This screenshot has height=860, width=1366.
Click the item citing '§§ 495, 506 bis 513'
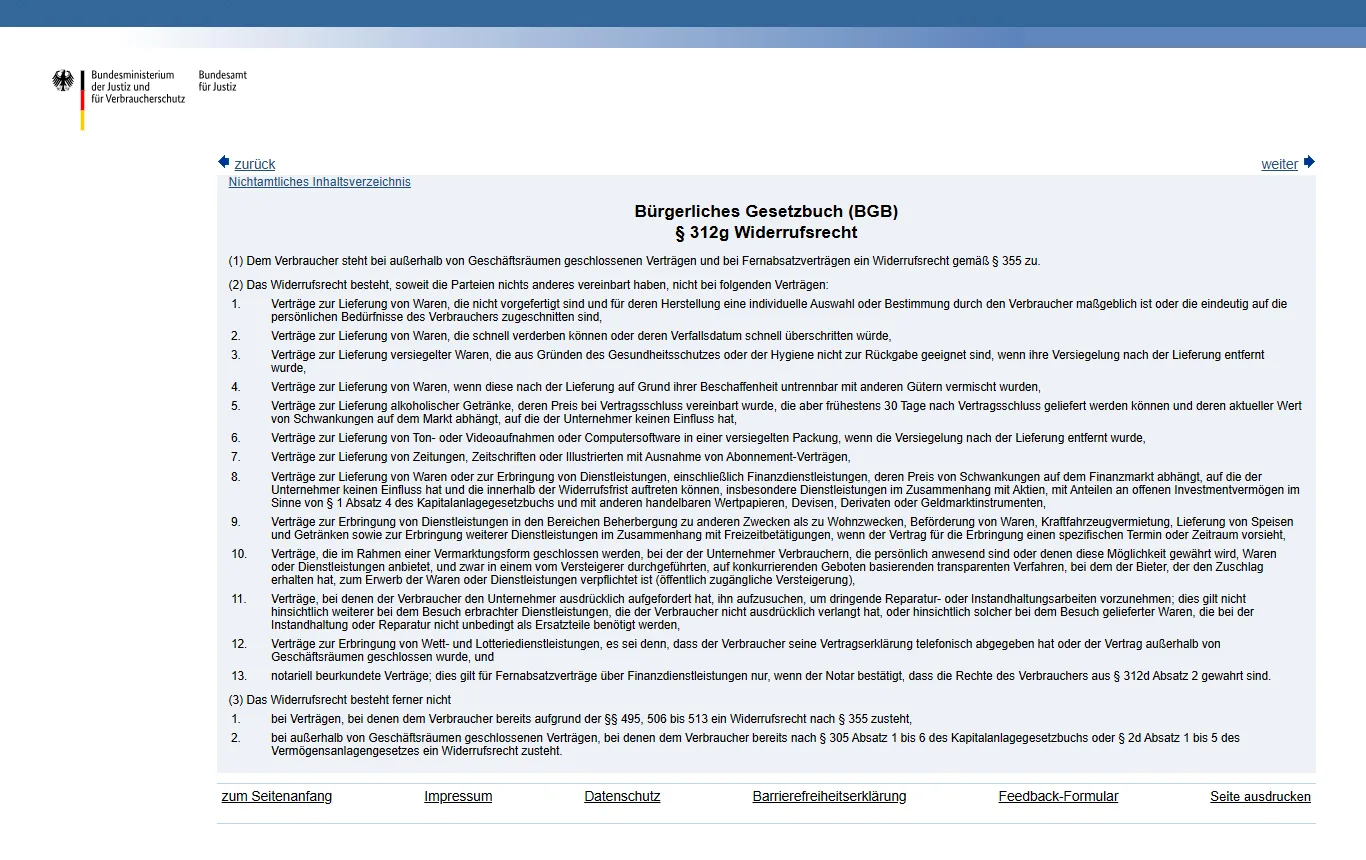coord(591,719)
